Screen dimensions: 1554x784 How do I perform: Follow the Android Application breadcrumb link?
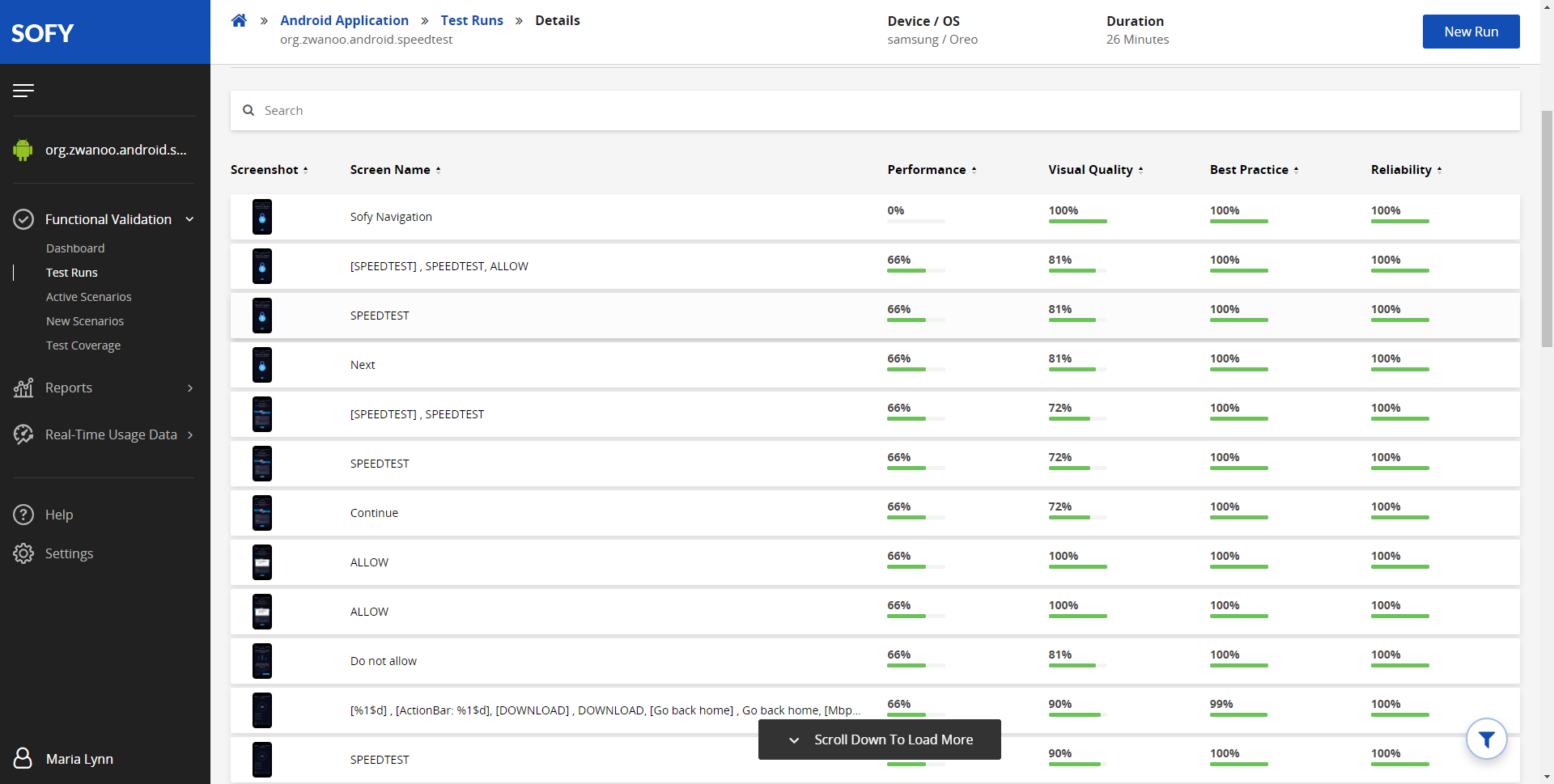click(x=344, y=20)
